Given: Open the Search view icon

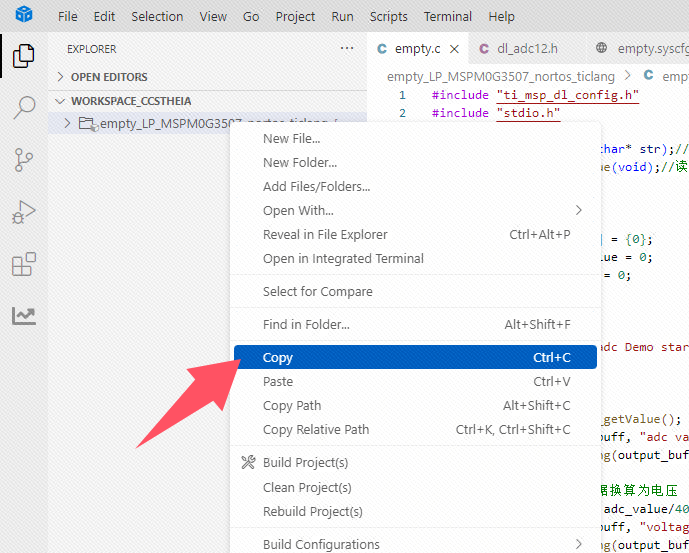Looking at the screenshot, I should tap(24, 107).
